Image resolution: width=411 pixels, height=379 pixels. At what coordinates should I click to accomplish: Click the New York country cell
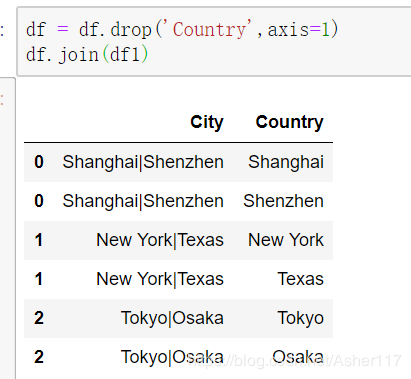click(x=286, y=240)
